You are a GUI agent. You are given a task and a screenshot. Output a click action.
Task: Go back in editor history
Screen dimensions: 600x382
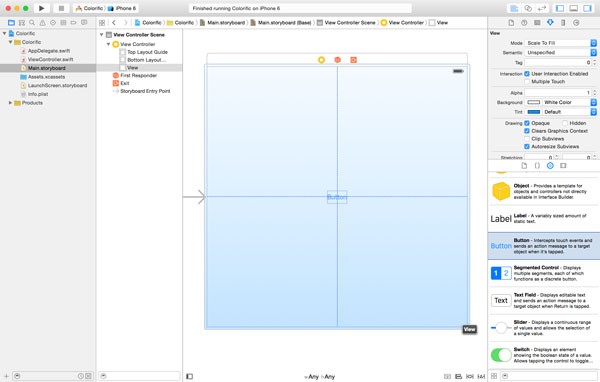tap(114, 23)
